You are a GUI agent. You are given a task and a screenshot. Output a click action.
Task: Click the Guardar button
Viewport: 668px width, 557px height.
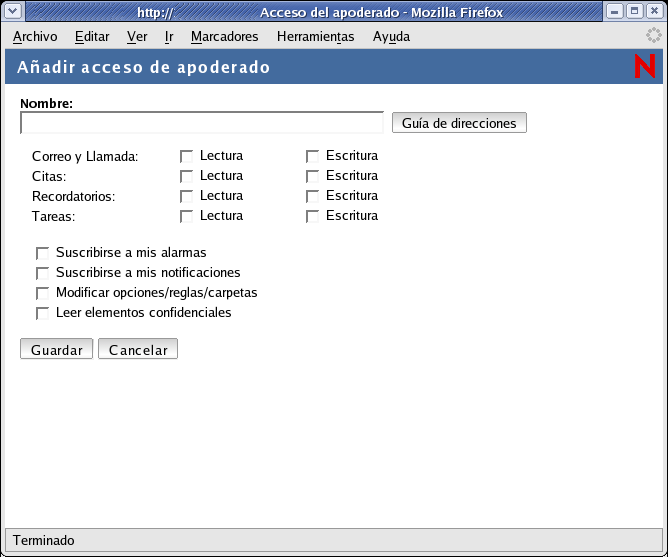(x=57, y=349)
